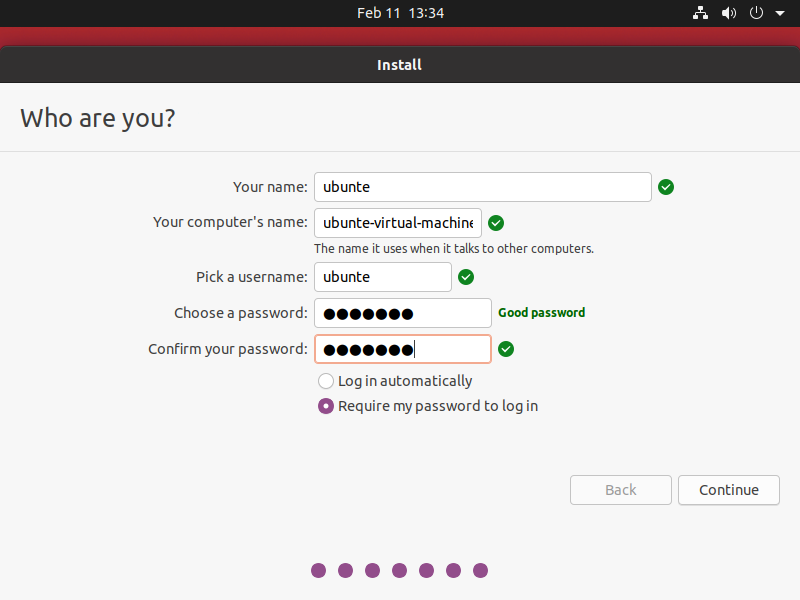800x600 pixels.
Task: Focus the computer's name field
Action: pyautogui.click(x=398, y=223)
